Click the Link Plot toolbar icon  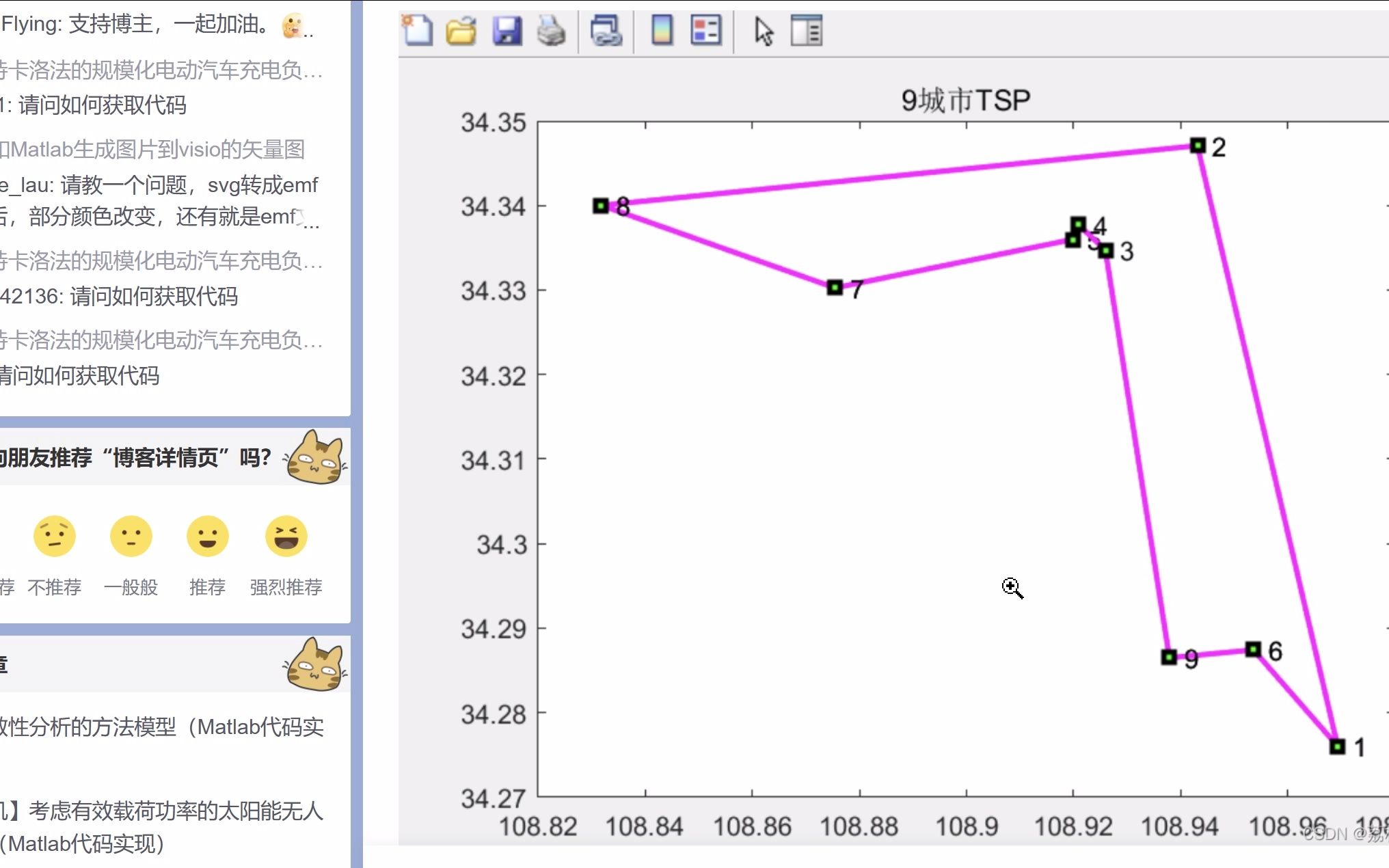pos(606,31)
